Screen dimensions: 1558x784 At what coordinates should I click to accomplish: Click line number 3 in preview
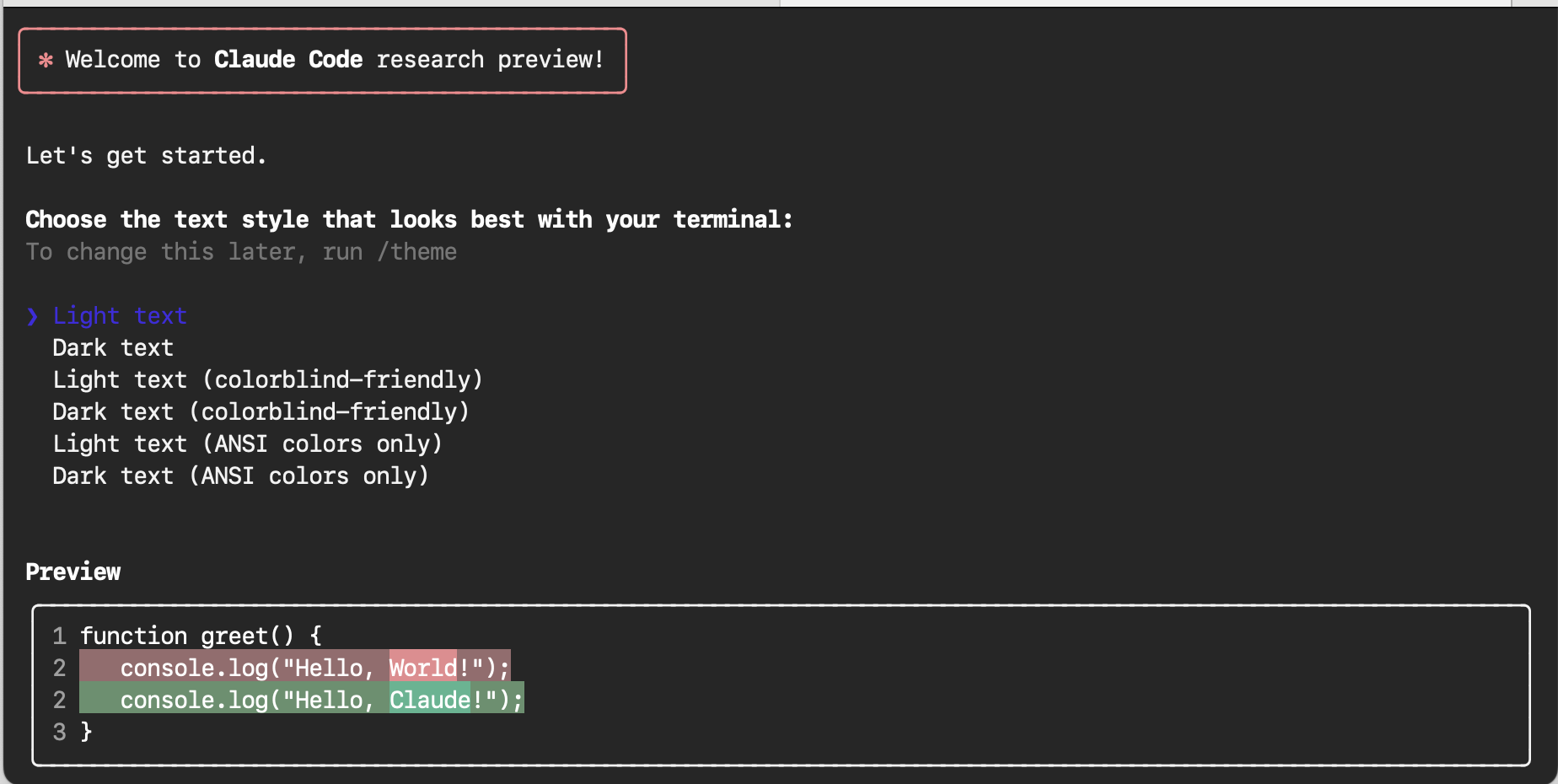tap(59, 732)
